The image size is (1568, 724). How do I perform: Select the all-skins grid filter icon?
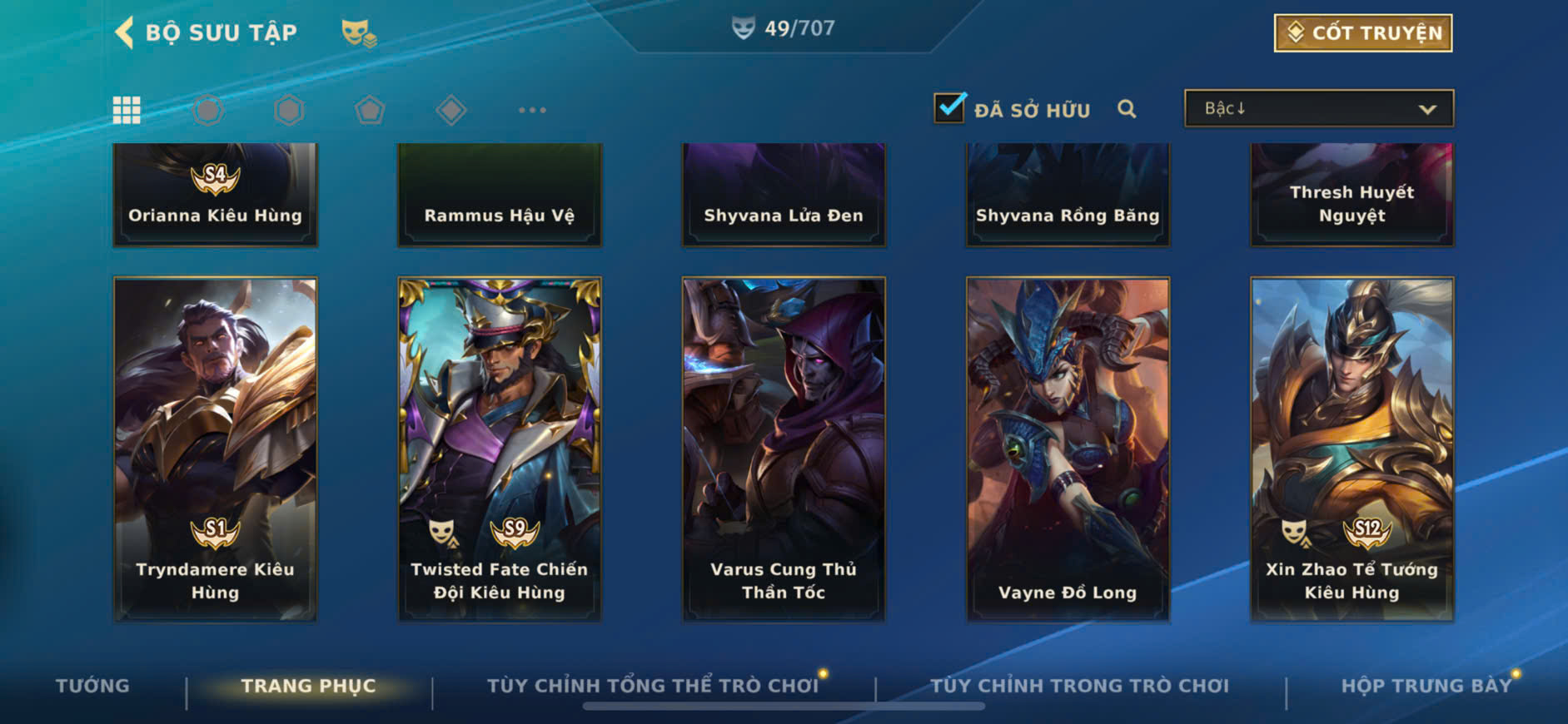pyautogui.click(x=127, y=110)
